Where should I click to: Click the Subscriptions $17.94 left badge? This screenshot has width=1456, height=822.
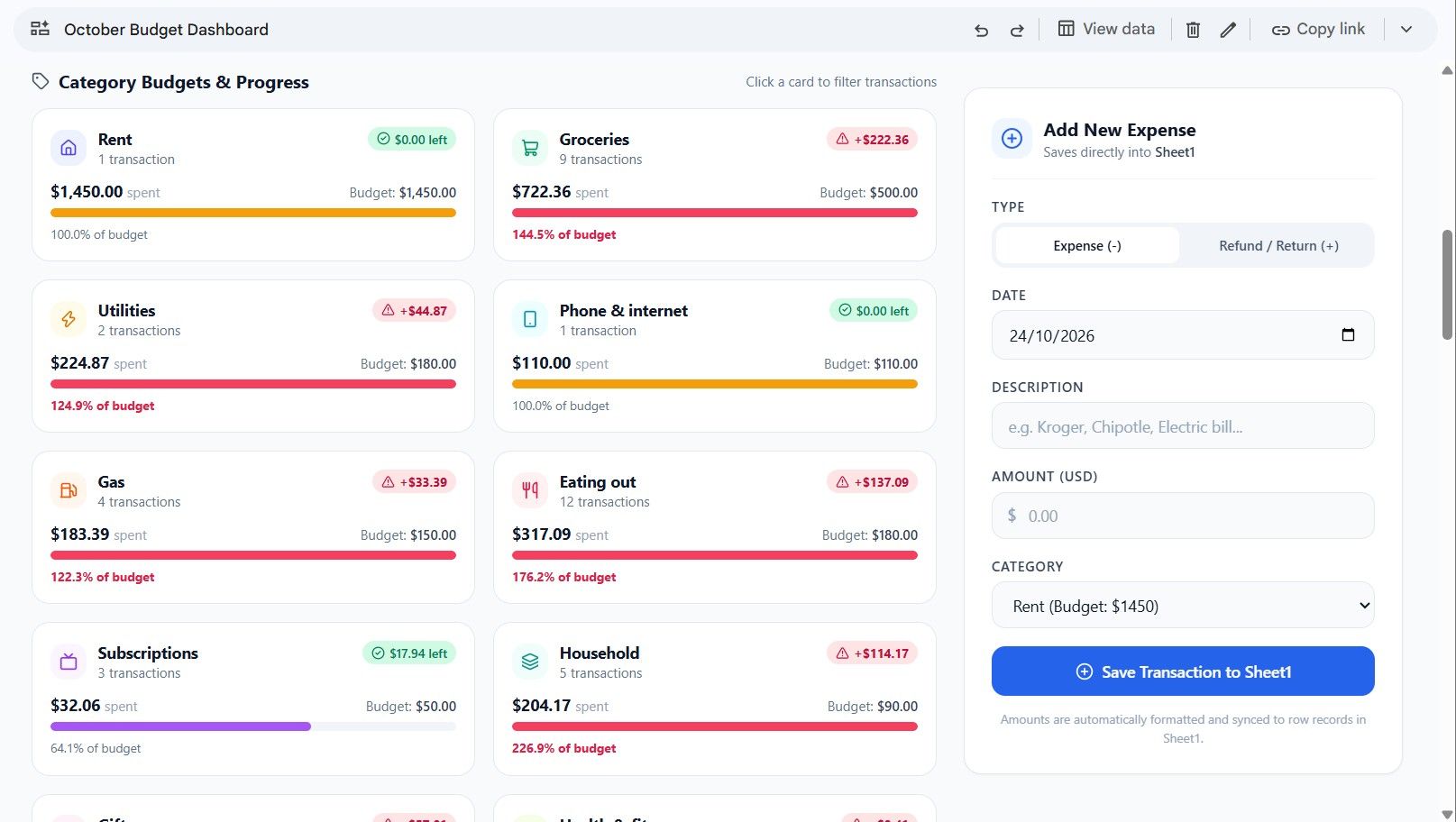point(409,653)
